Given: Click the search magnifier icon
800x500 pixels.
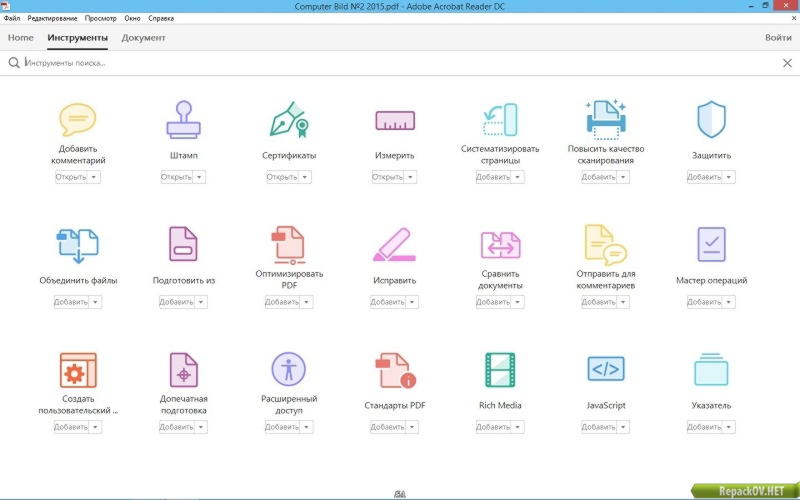Looking at the screenshot, I should [x=14, y=63].
